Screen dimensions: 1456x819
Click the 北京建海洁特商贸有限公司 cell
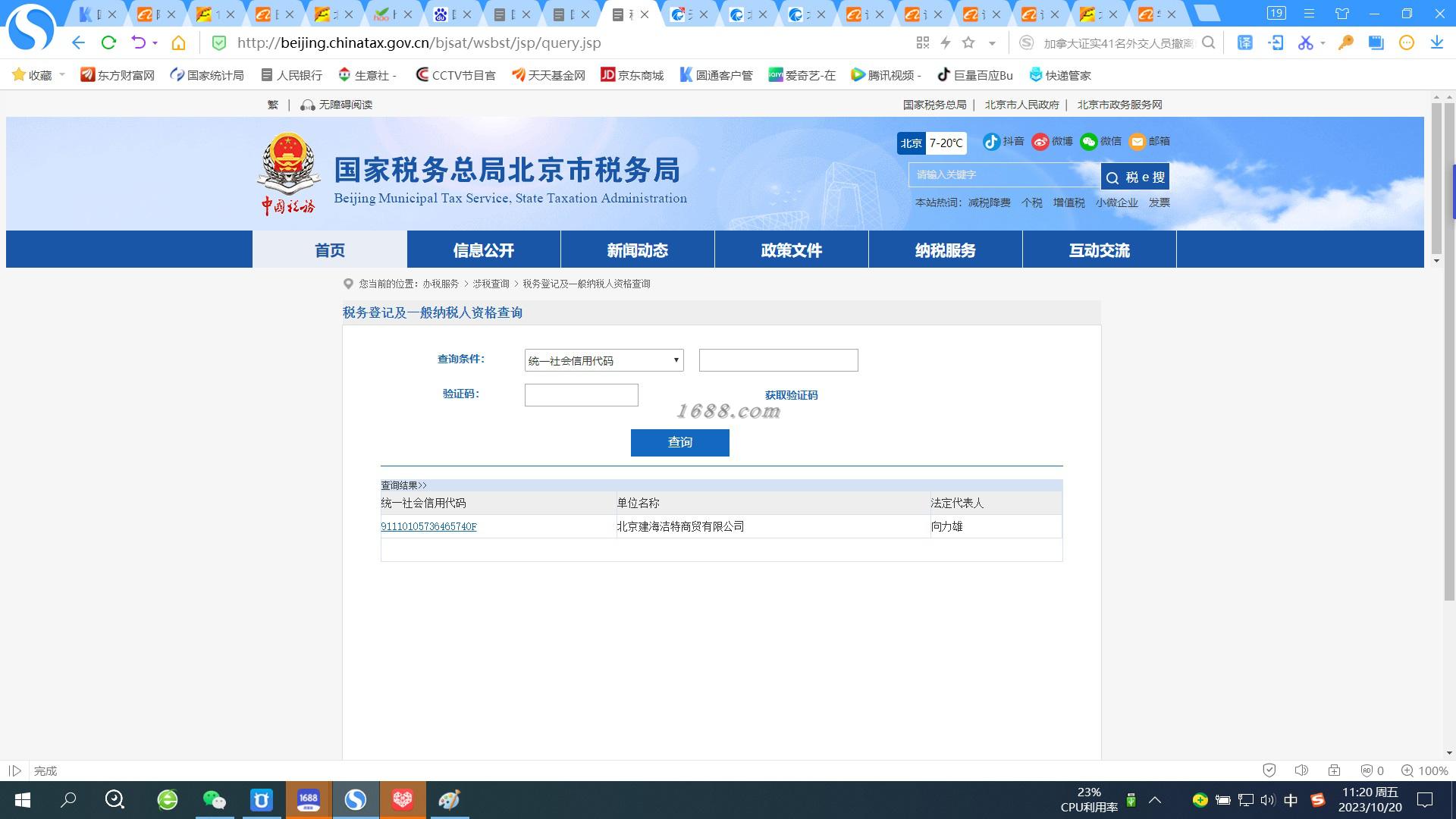tap(773, 526)
